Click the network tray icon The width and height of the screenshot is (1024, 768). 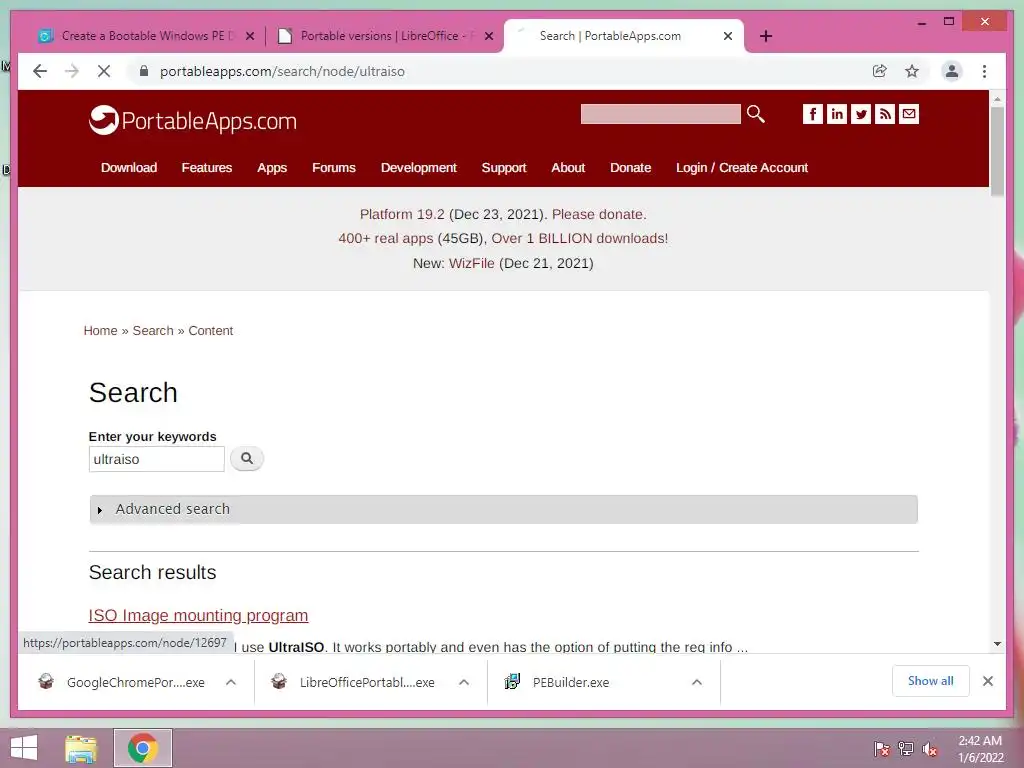click(906, 749)
